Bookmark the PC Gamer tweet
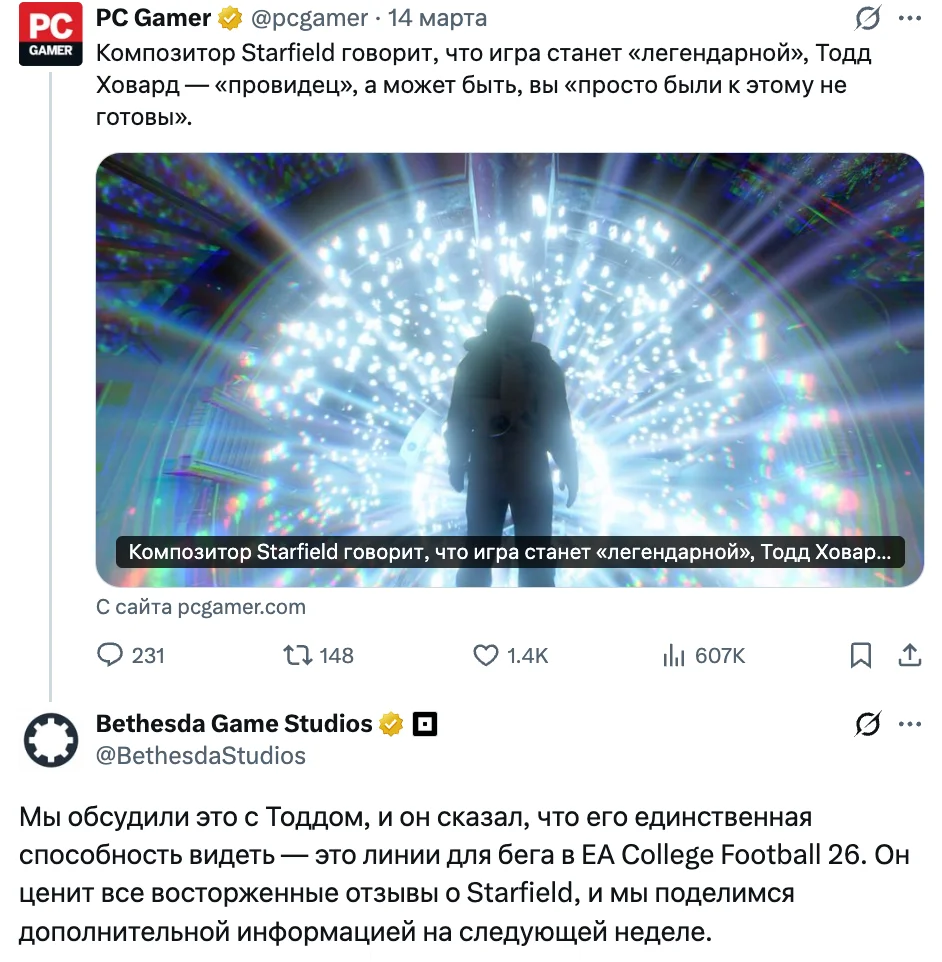 pyautogui.click(x=860, y=655)
